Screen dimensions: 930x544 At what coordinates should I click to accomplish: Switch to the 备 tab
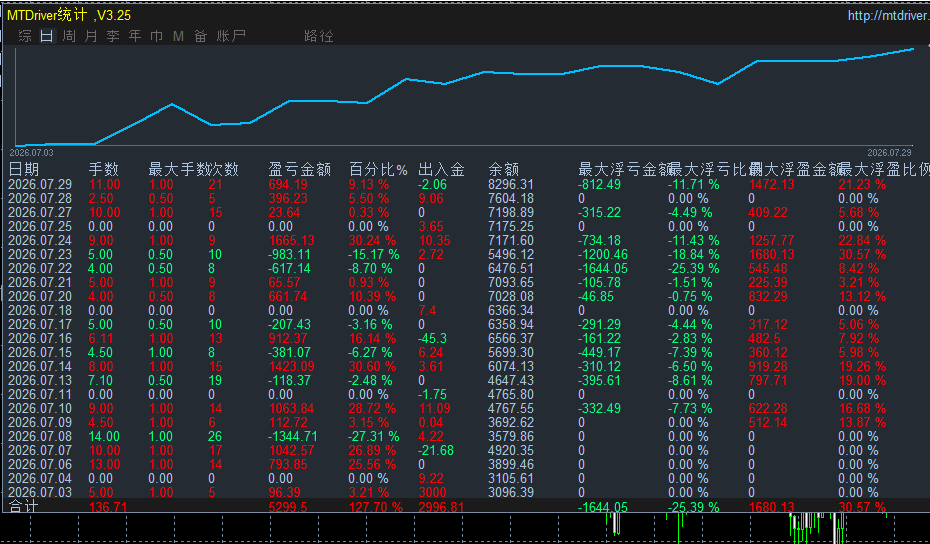[x=200, y=36]
